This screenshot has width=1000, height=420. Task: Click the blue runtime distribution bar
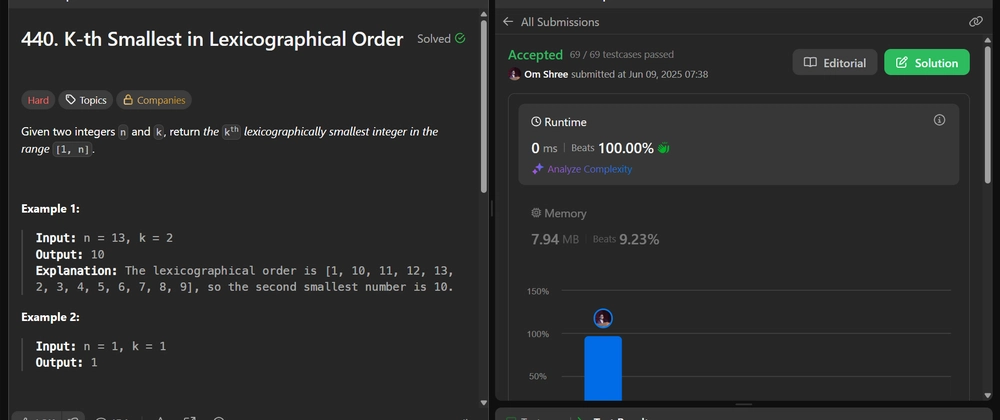pyautogui.click(x=603, y=368)
